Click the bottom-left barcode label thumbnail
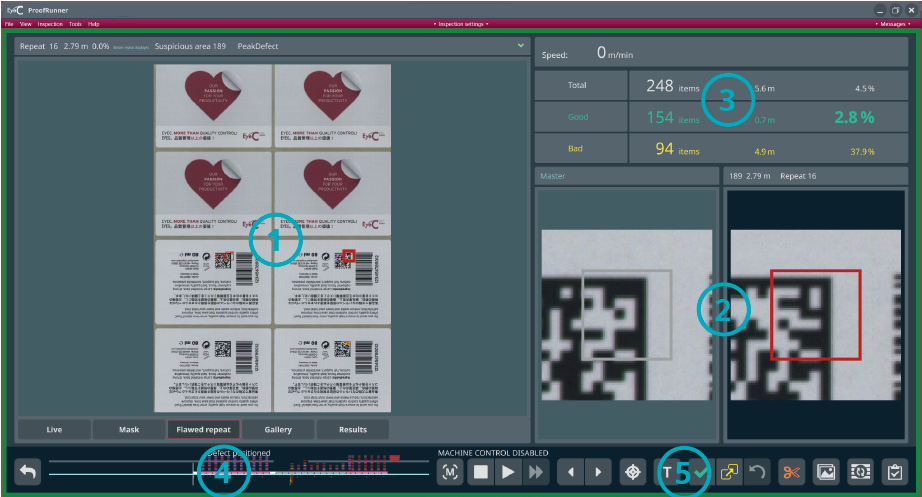Viewport: 922px width, 497px height. [x=213, y=370]
